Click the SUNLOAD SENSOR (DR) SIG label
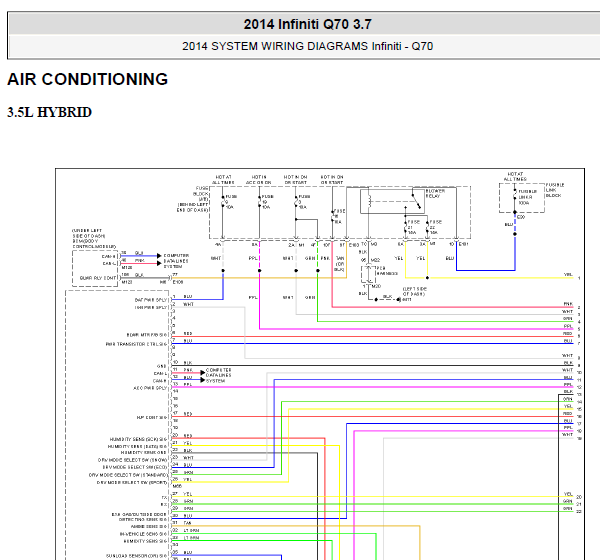This screenshot has height=560, width=600. click(x=137, y=556)
